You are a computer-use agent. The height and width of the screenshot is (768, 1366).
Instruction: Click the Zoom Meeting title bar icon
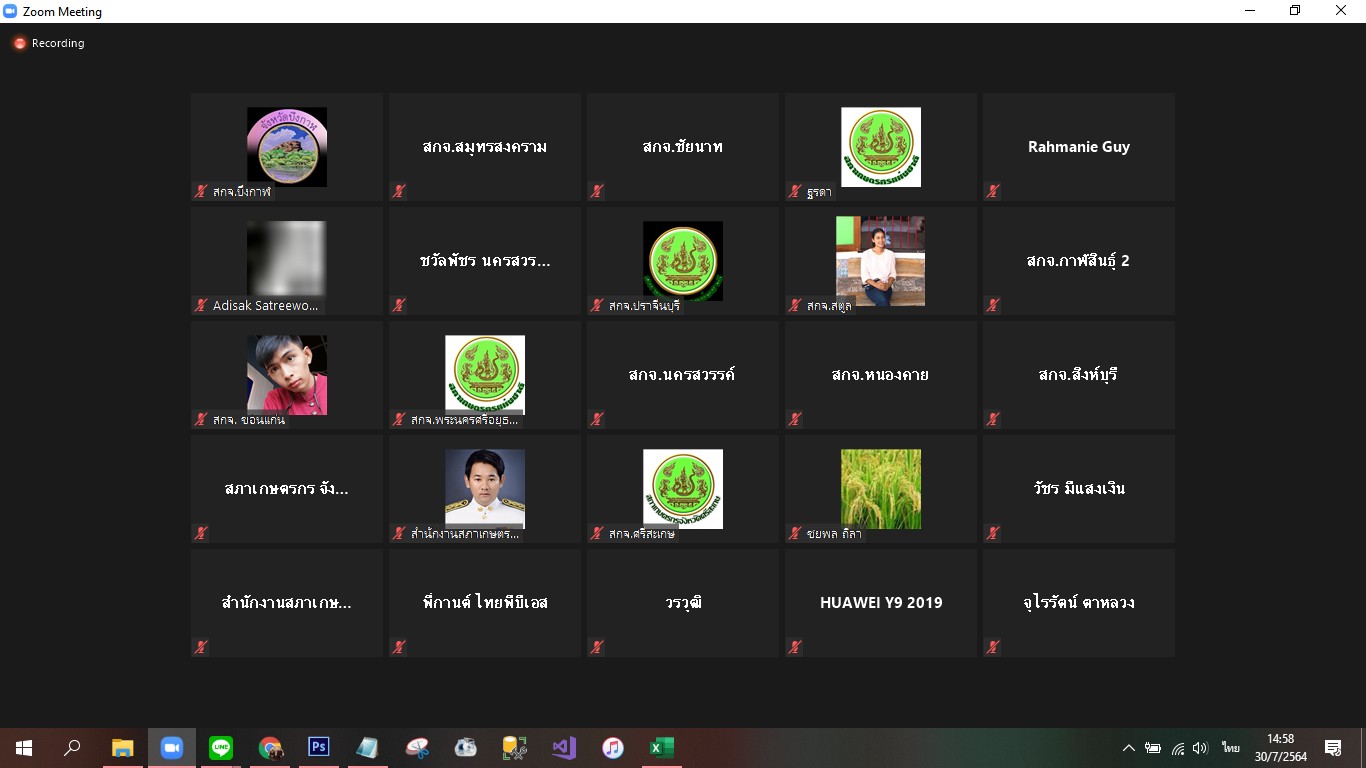pos(11,11)
